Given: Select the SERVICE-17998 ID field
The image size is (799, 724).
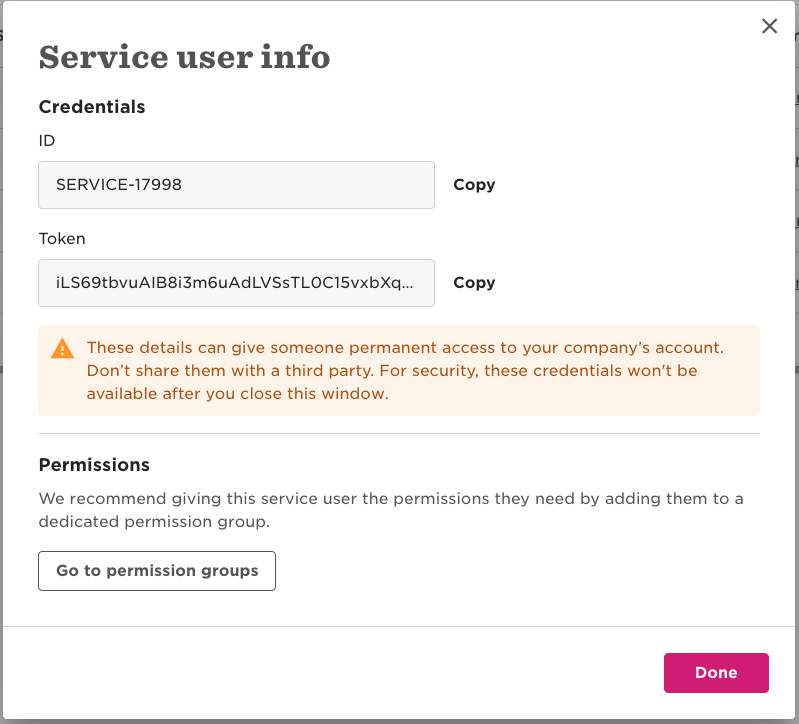Looking at the screenshot, I should pos(236,185).
